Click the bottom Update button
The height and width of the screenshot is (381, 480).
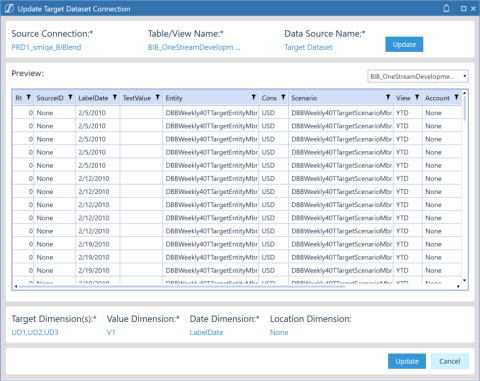[407, 361]
